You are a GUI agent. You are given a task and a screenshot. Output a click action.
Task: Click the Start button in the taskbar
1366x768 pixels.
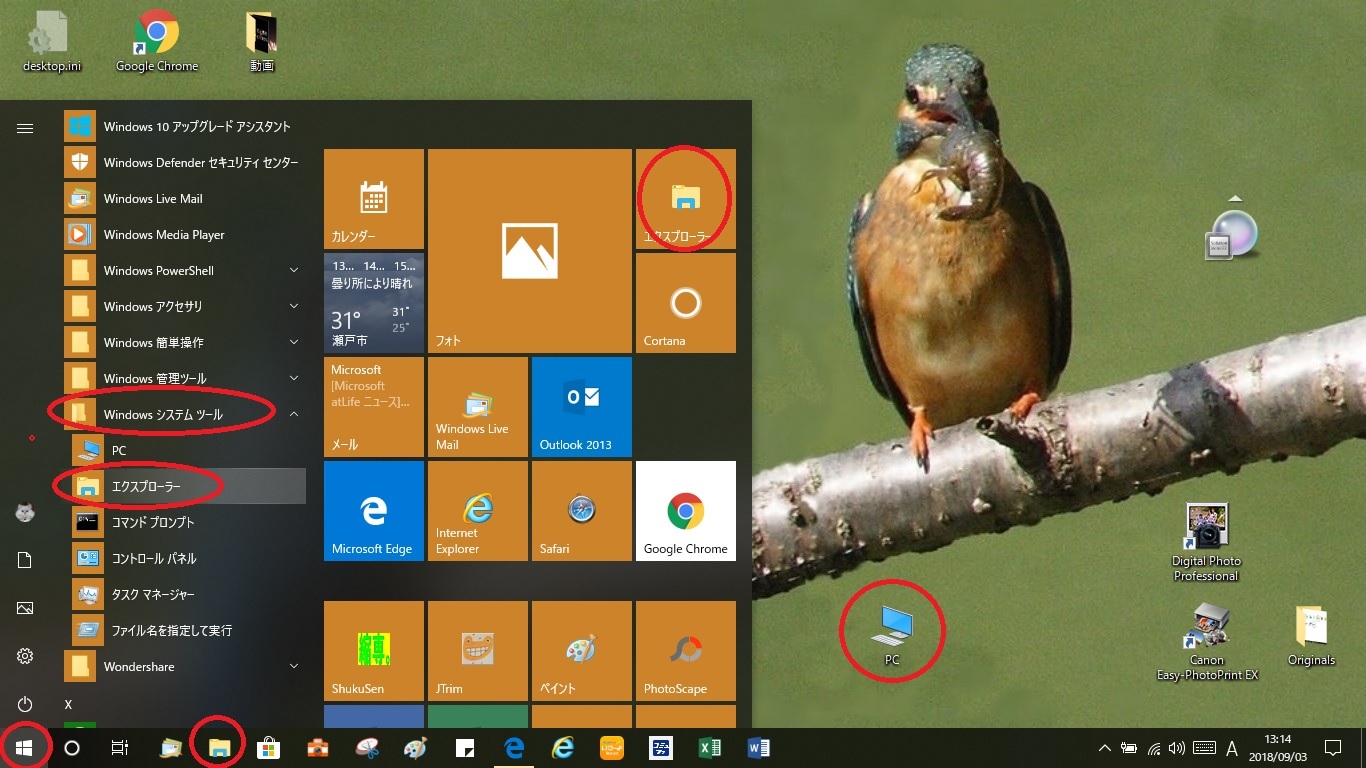coord(24,748)
